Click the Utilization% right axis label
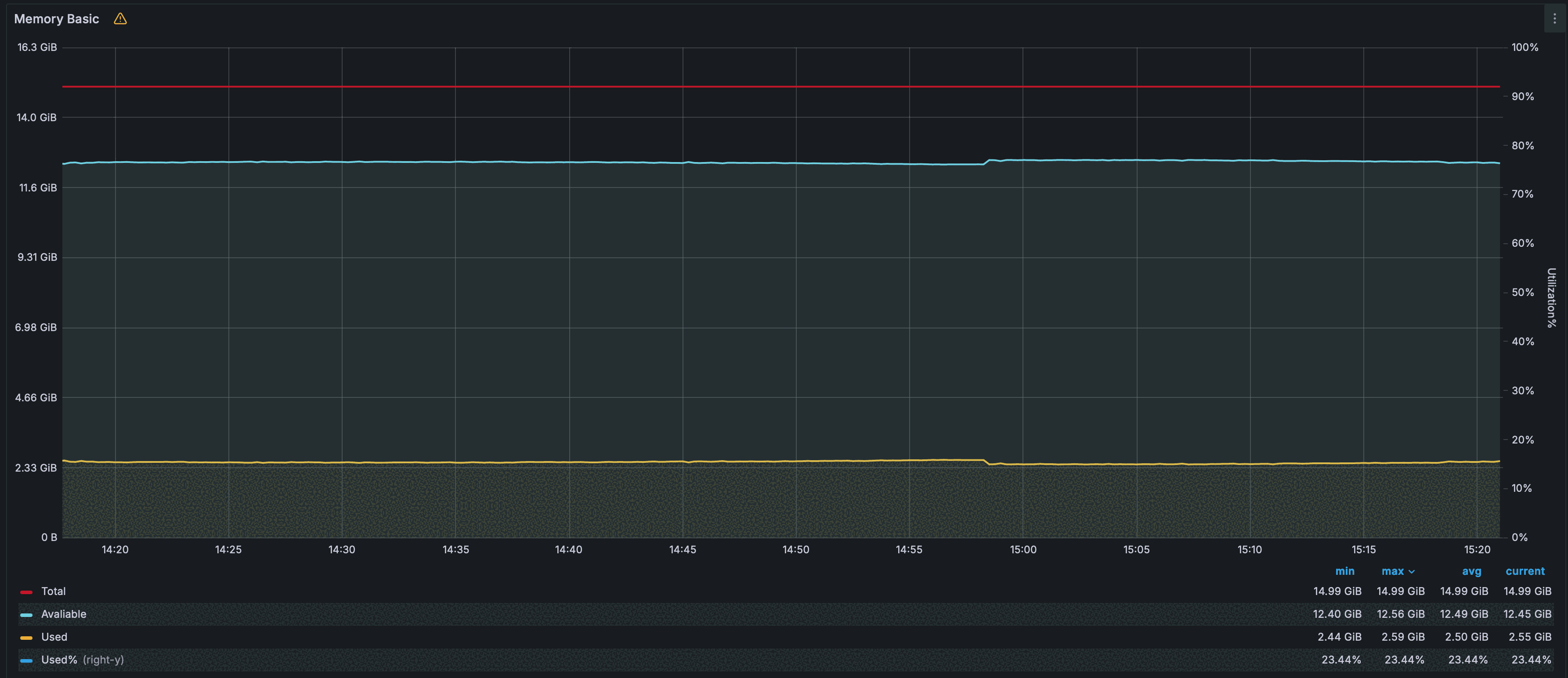Screen dimensions: 1568x678 coord(1552,298)
